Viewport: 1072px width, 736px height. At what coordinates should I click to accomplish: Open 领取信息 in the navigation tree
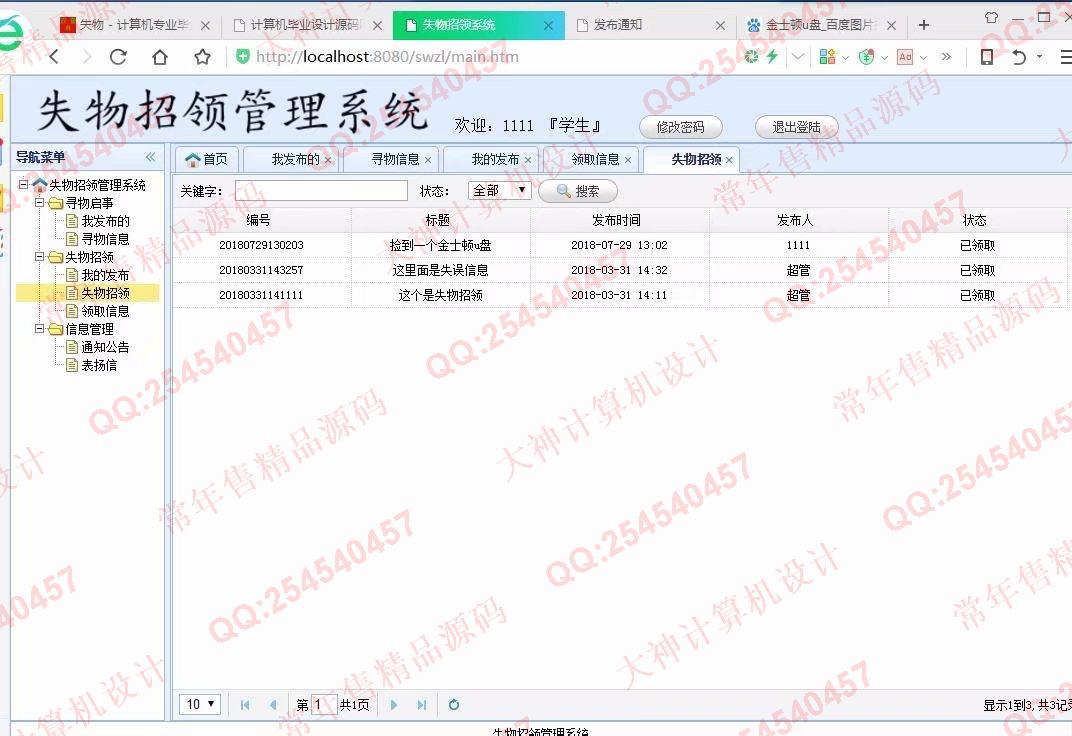[x=105, y=311]
